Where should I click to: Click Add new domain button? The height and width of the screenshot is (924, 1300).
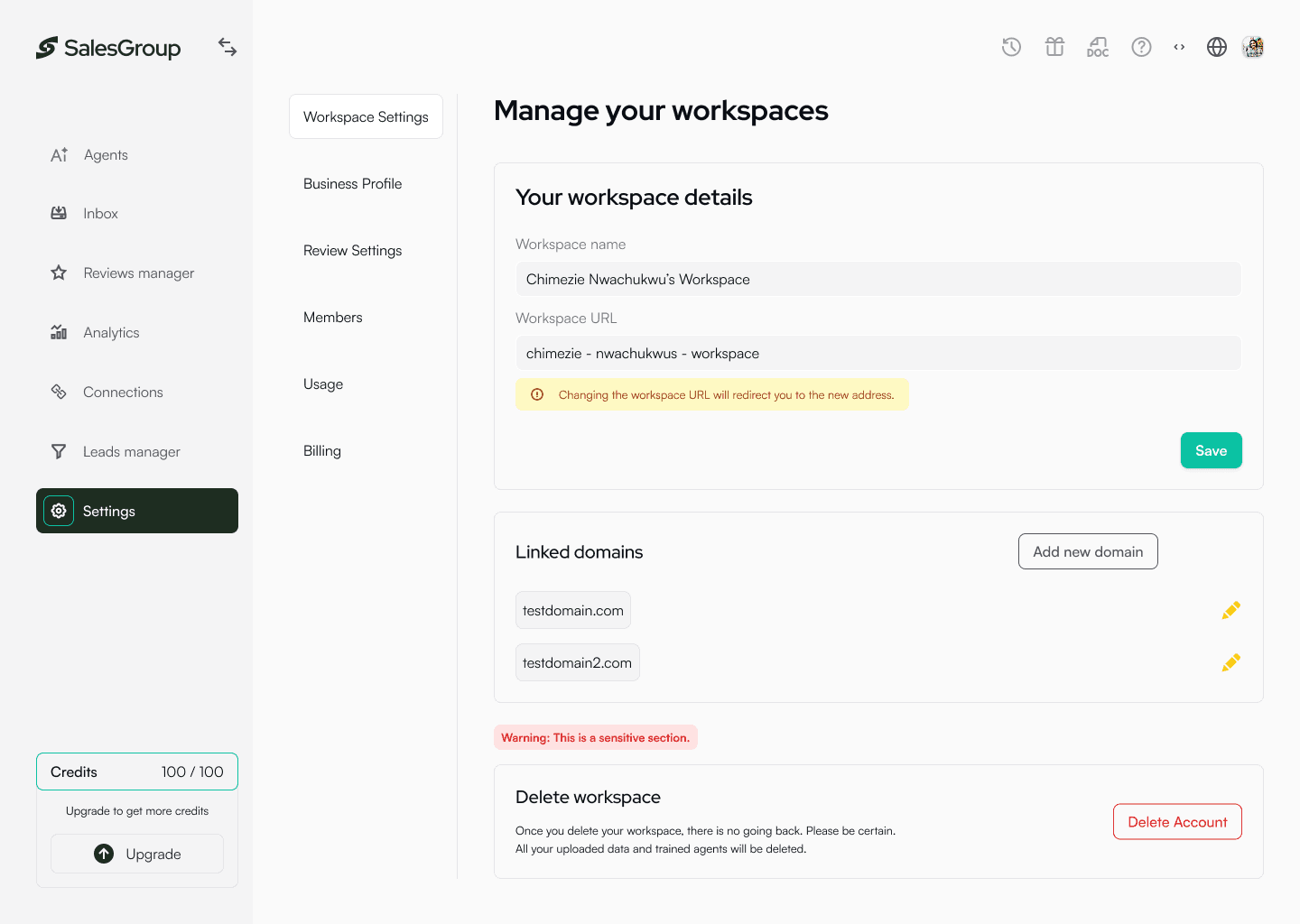[x=1088, y=551]
